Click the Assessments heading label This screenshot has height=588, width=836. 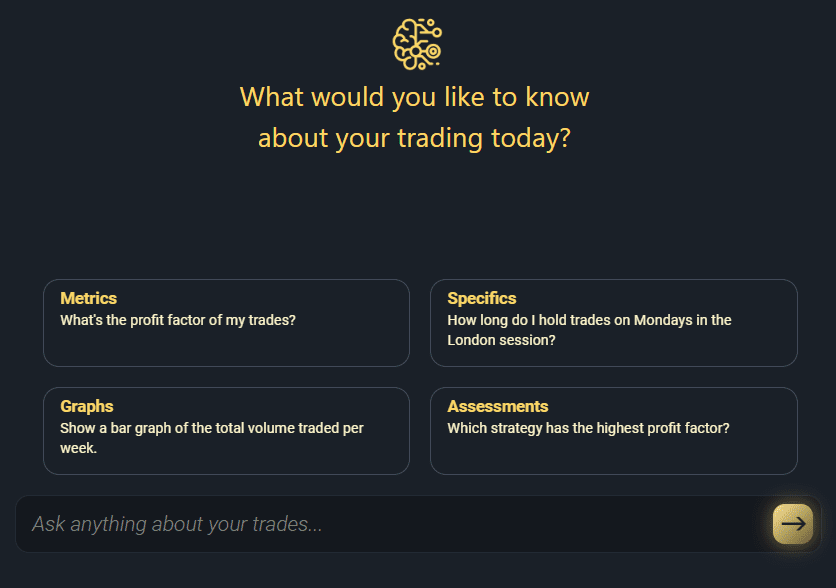(x=497, y=406)
